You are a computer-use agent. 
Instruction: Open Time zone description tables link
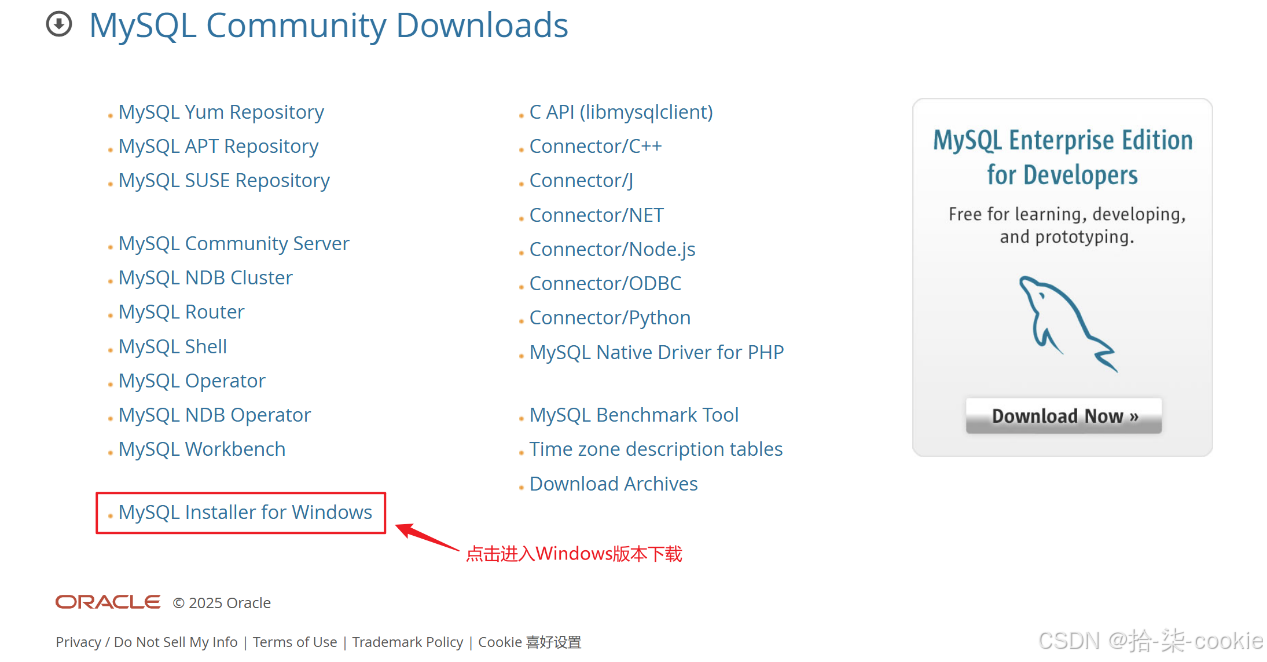point(656,449)
